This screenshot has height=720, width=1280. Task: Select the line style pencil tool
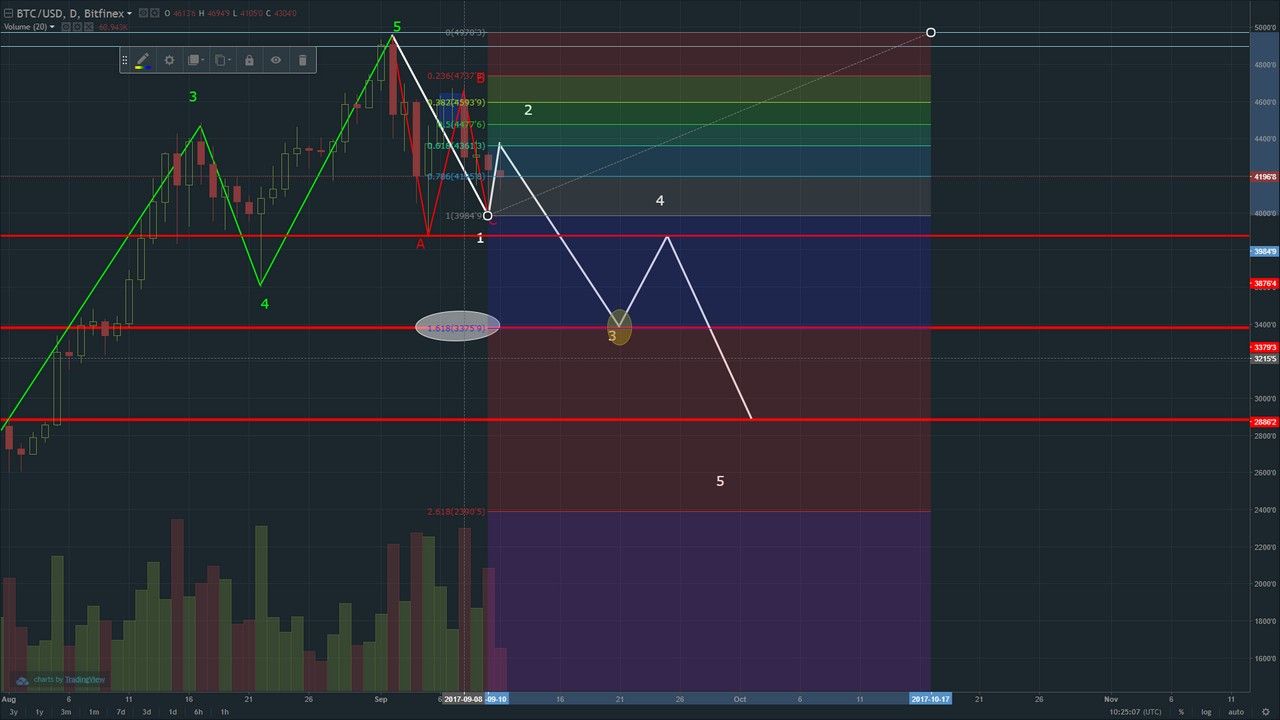pos(142,60)
